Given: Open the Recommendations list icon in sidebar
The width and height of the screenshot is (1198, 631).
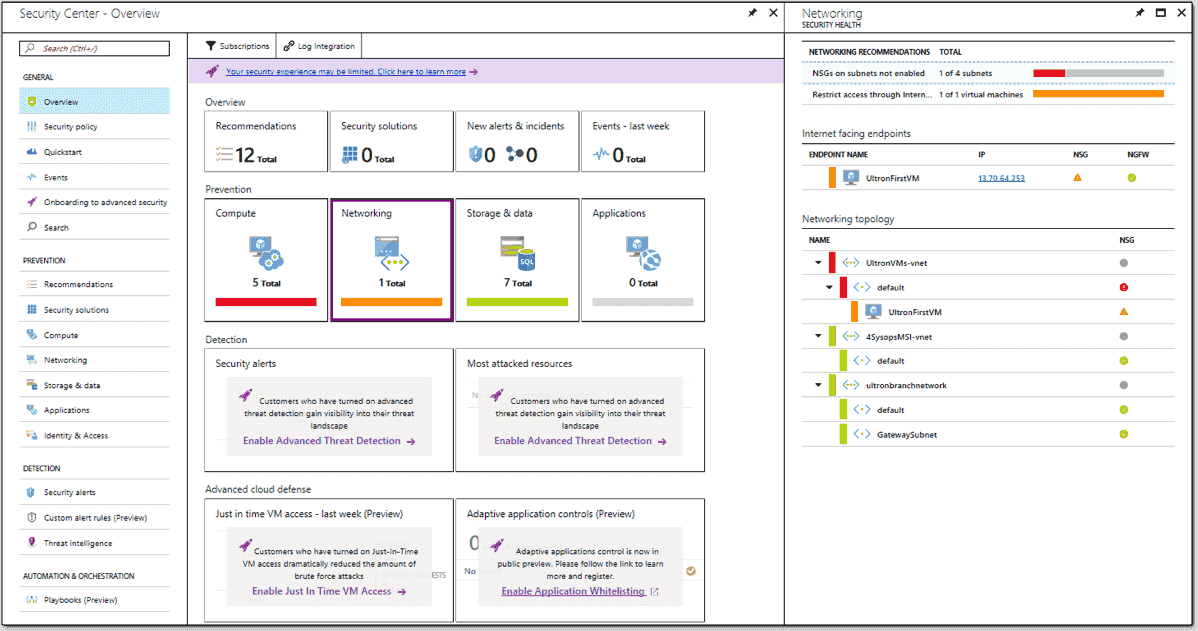Looking at the screenshot, I should (x=31, y=284).
